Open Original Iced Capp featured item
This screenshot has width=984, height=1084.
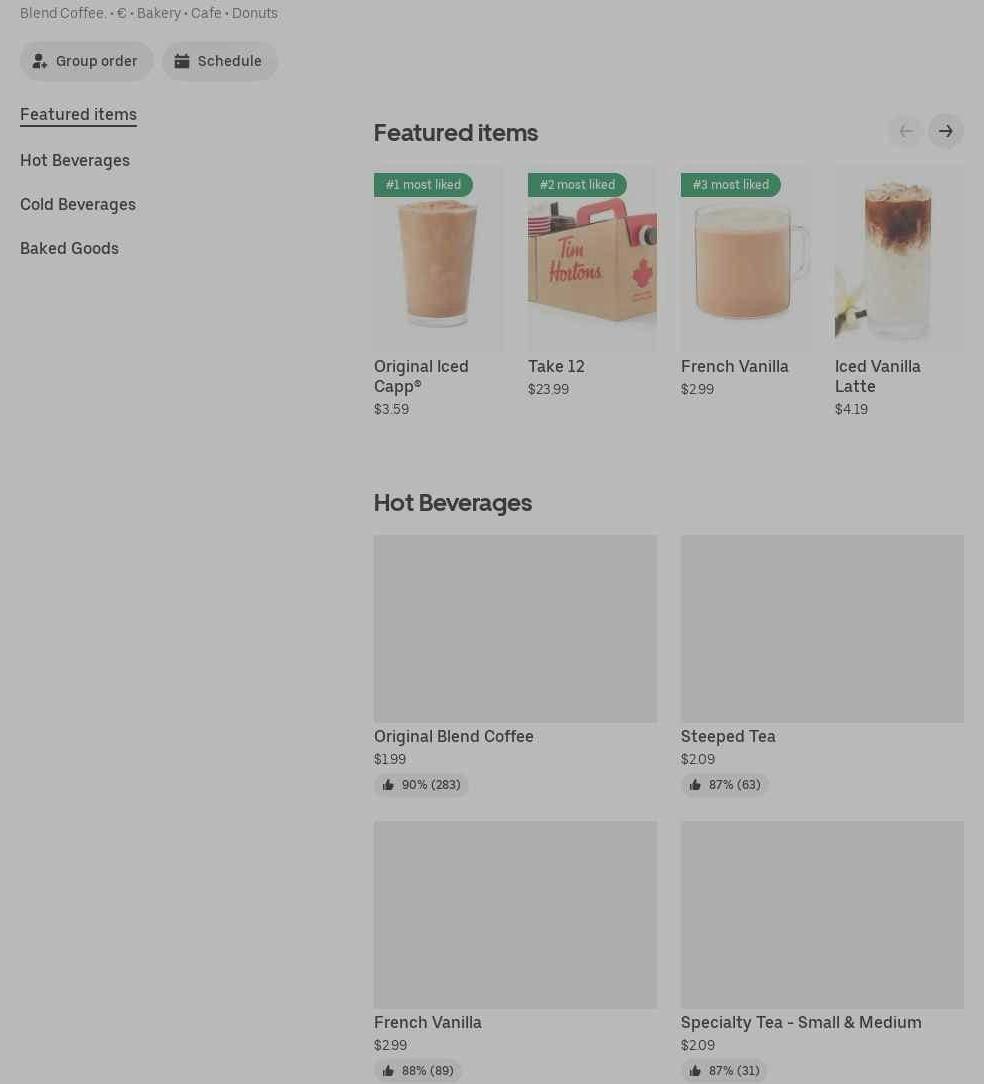[438, 292]
